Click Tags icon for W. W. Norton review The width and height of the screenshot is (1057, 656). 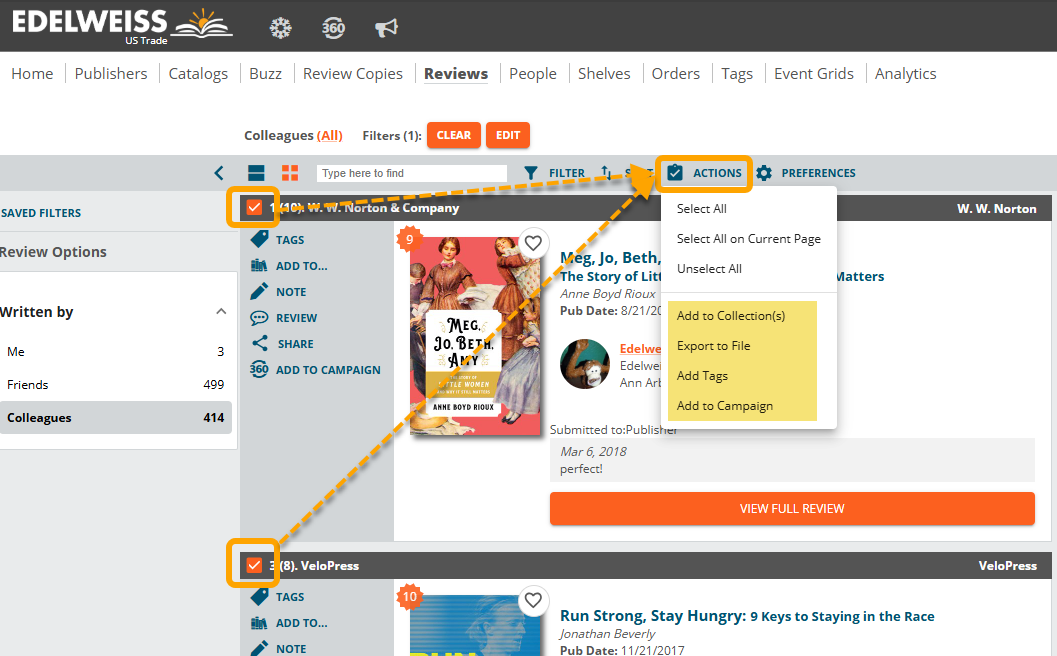click(x=260, y=239)
